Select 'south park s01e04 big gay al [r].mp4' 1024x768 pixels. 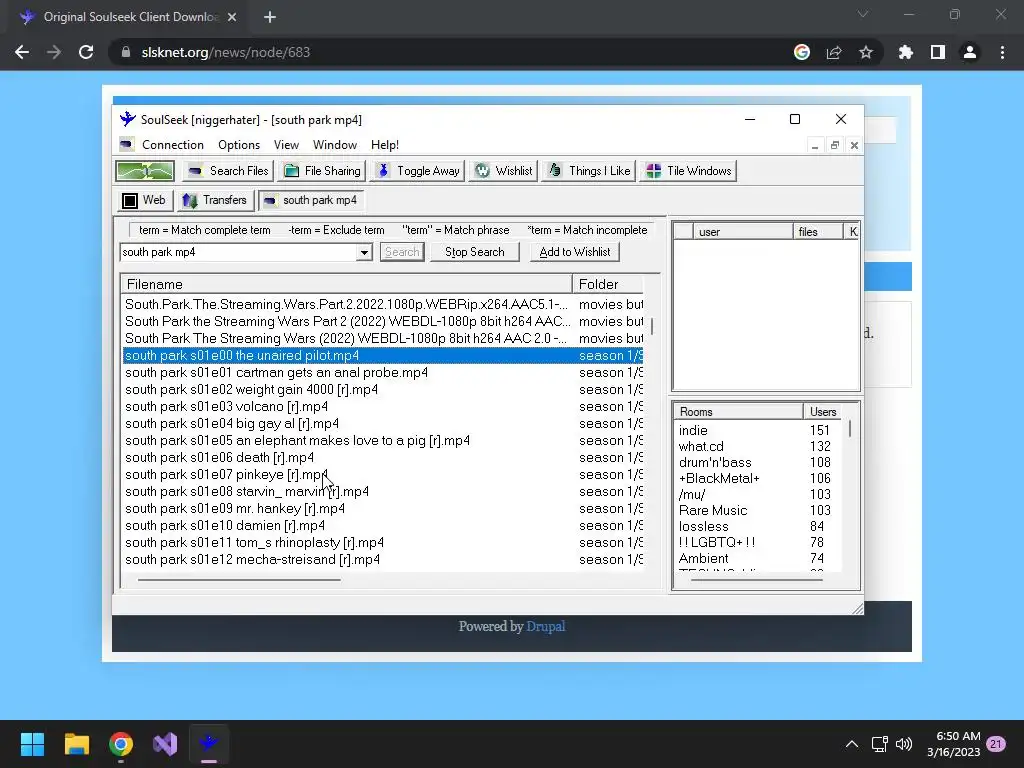[383, 423]
